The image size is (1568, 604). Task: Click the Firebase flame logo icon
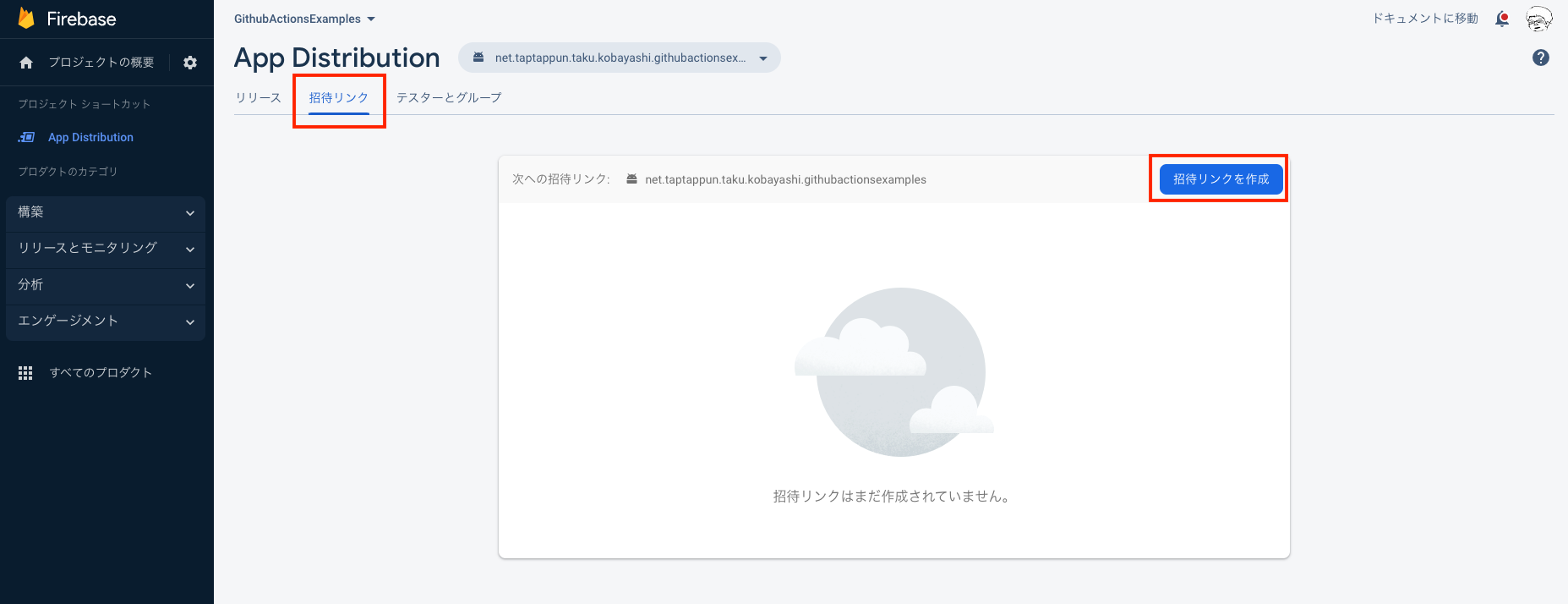click(26, 19)
